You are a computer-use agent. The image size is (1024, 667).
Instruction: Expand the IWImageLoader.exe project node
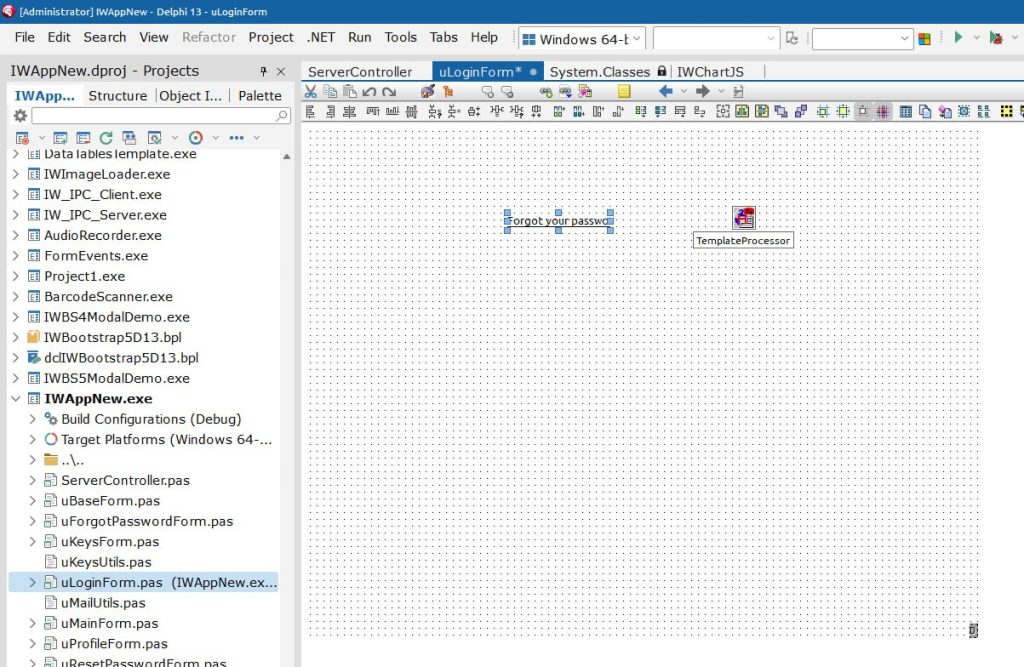[16, 174]
